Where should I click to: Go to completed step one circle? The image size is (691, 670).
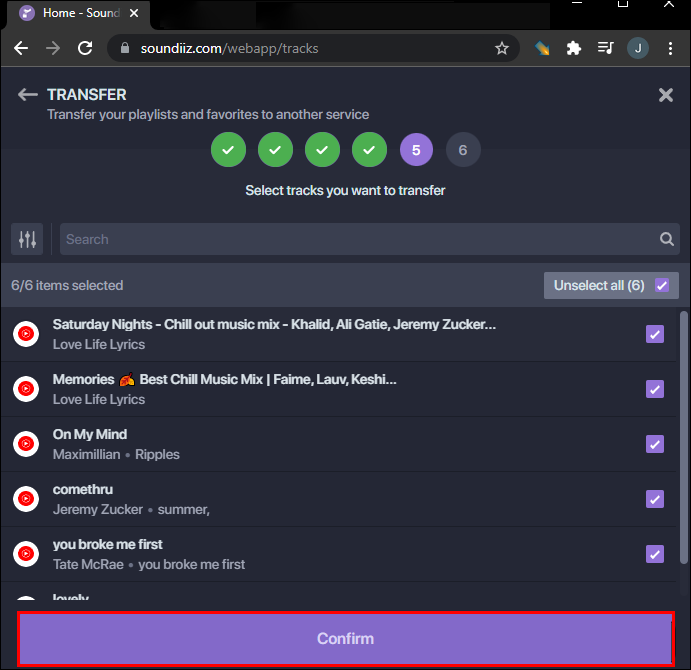point(228,151)
